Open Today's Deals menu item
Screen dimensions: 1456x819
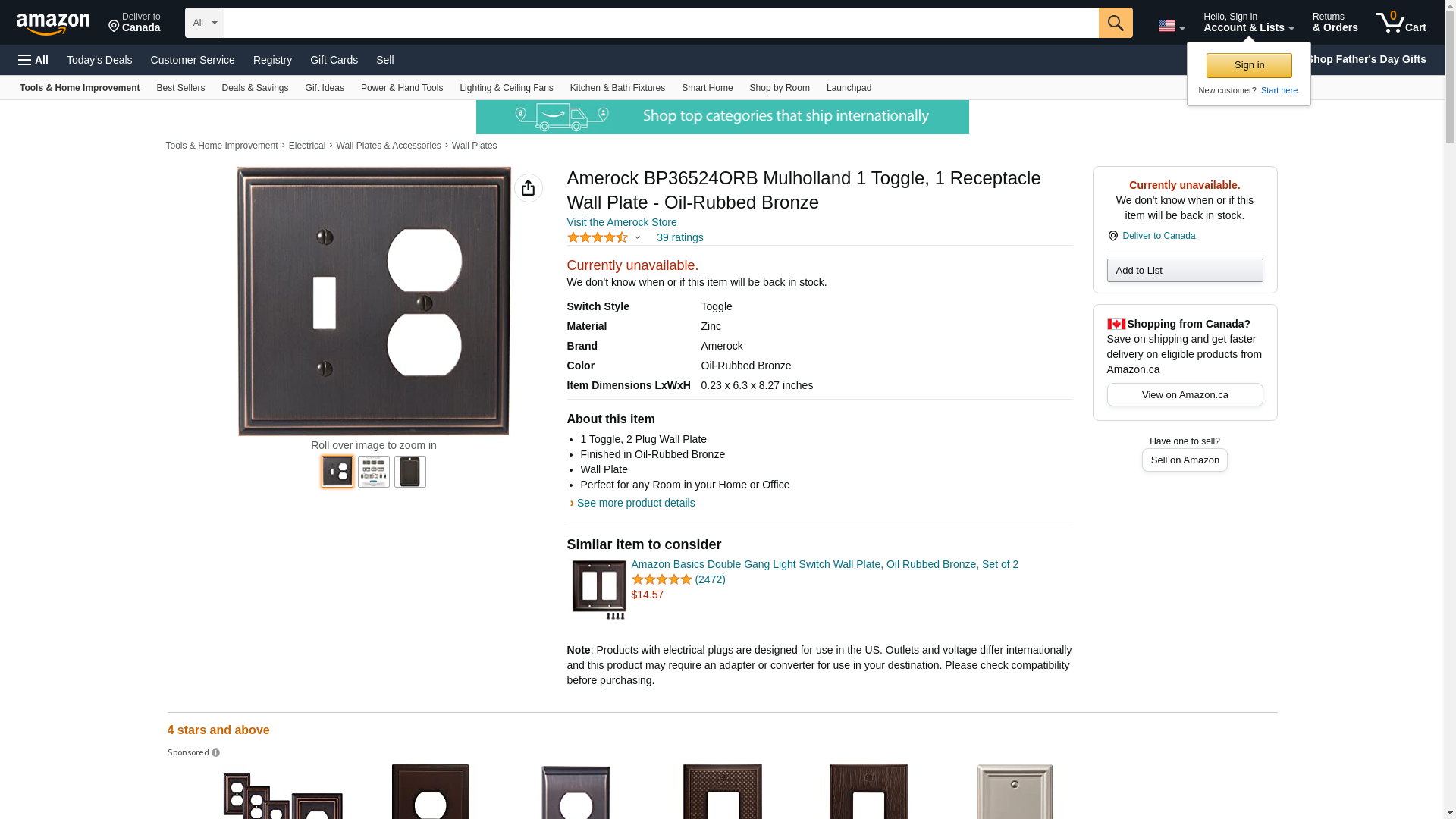point(99,60)
